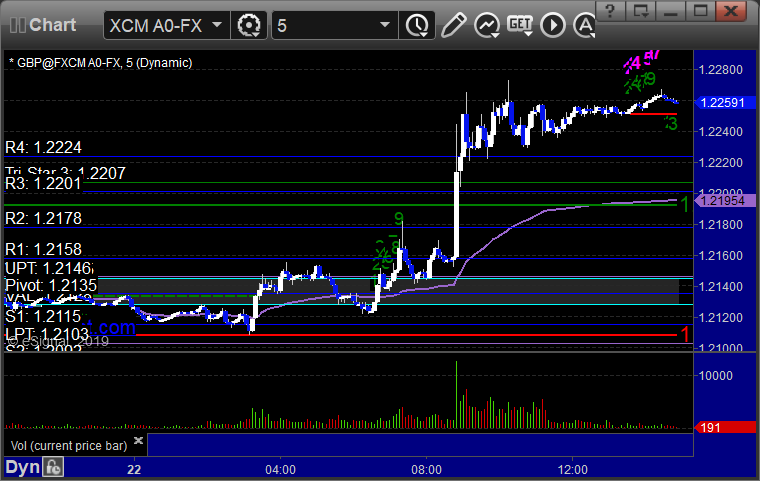Click the GBP@FXCM A0-FX chart title text

pos(100,63)
